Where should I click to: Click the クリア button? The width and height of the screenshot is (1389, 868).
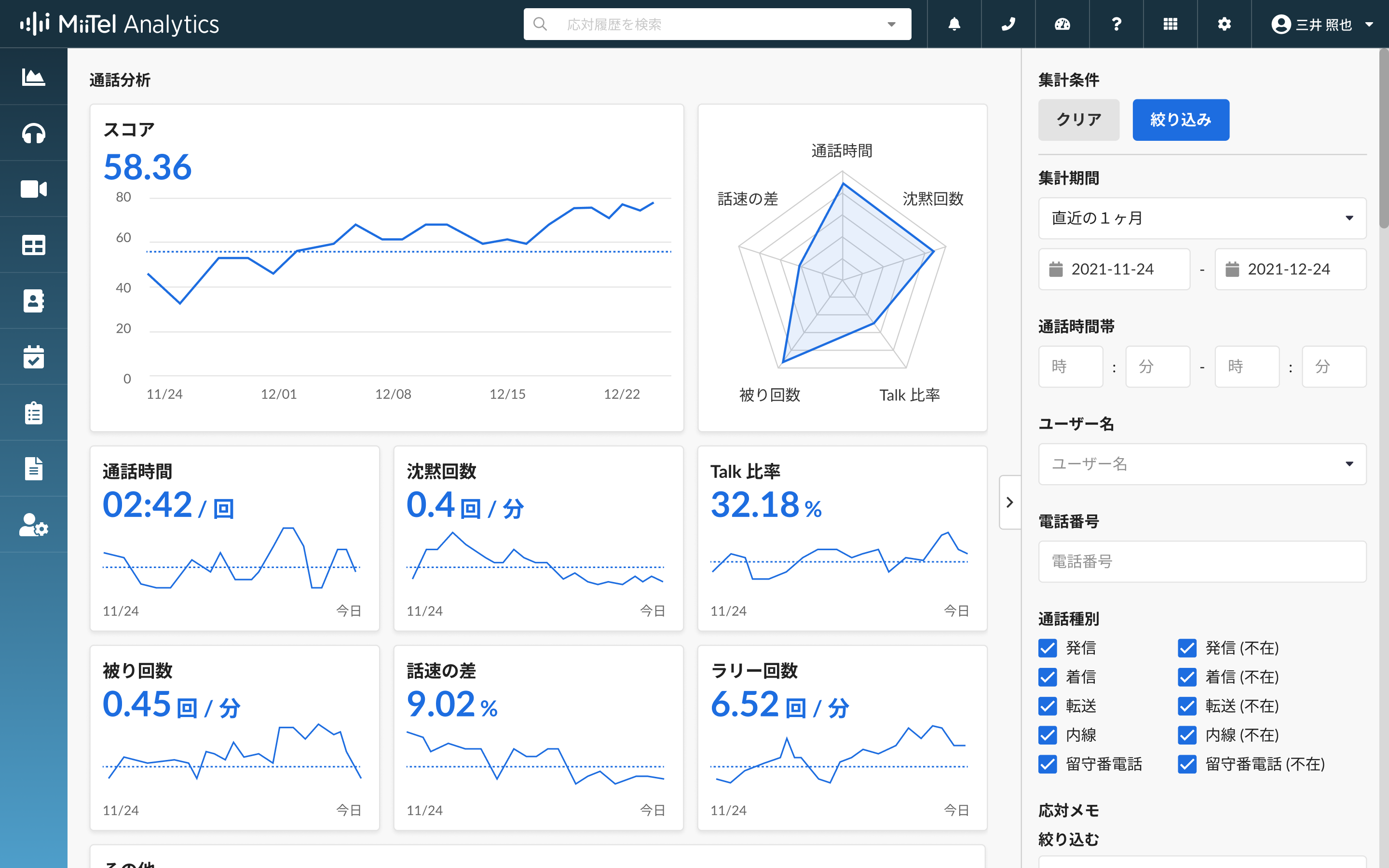point(1078,120)
